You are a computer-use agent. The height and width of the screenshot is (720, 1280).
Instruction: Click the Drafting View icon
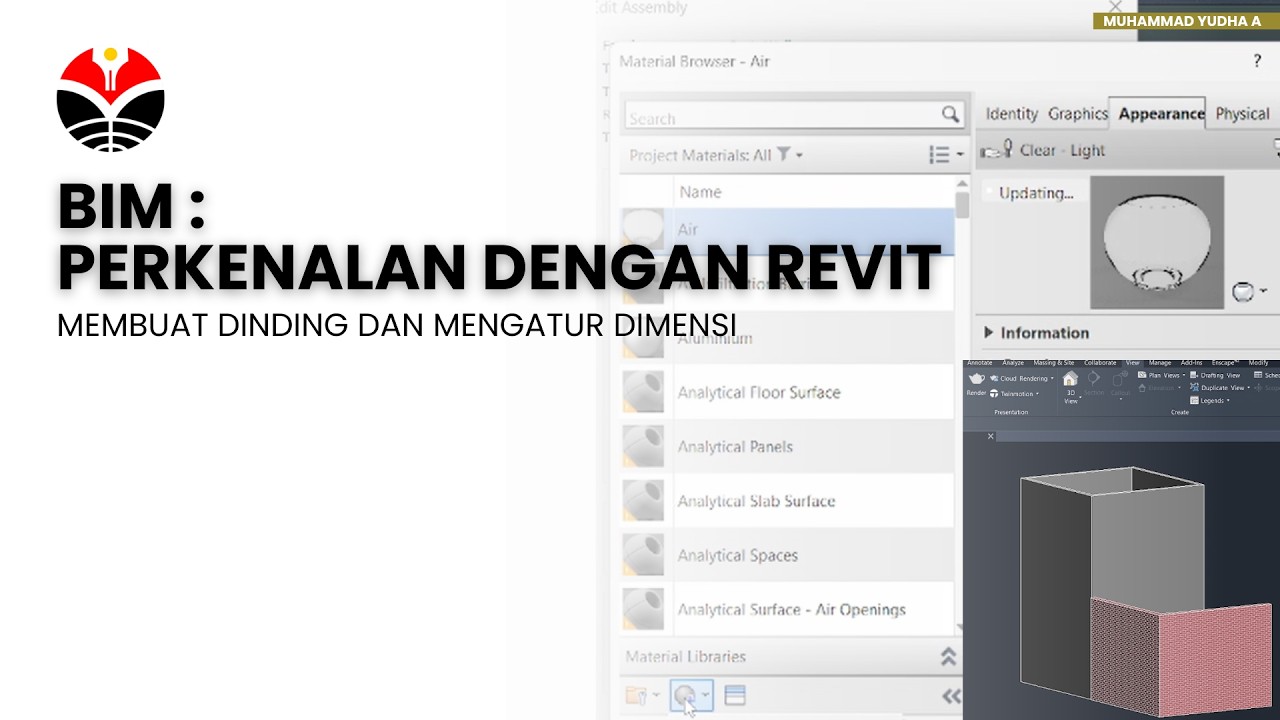click(1194, 375)
